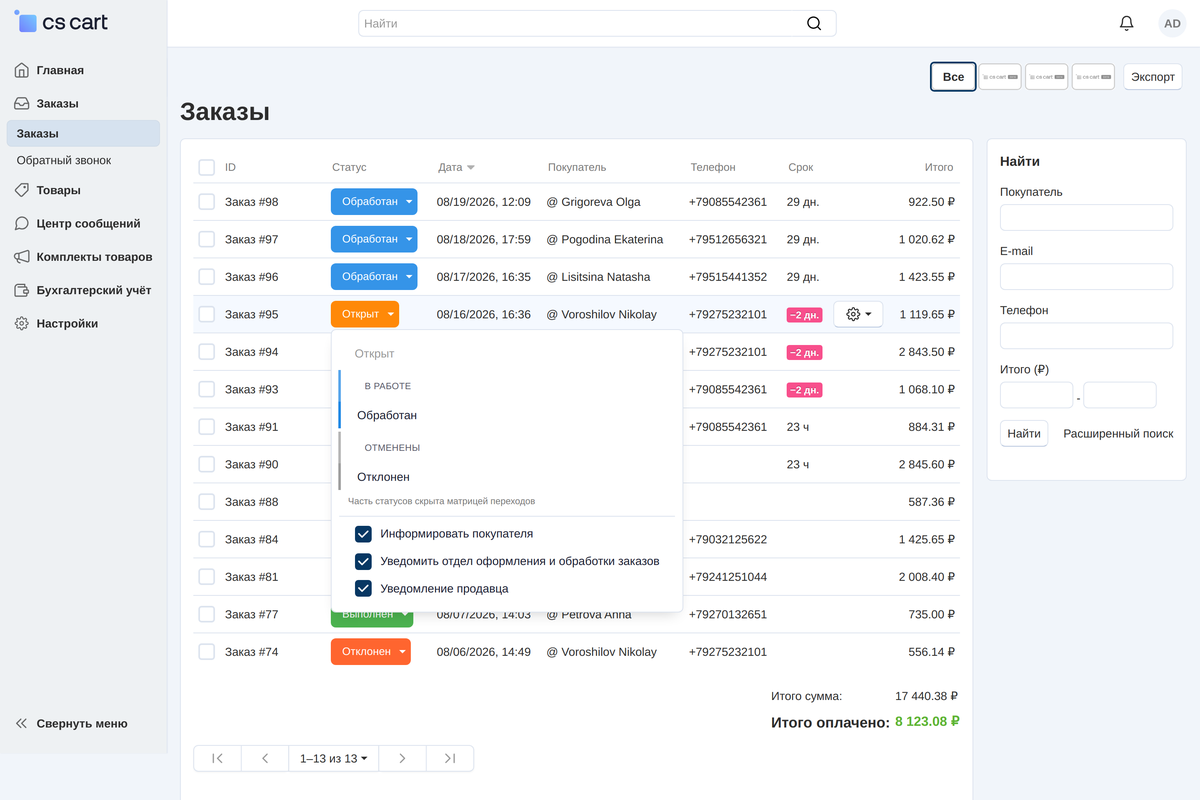Click the −2 дн. badge on Заказ #95
This screenshot has height=800, width=1200.
coord(805,315)
